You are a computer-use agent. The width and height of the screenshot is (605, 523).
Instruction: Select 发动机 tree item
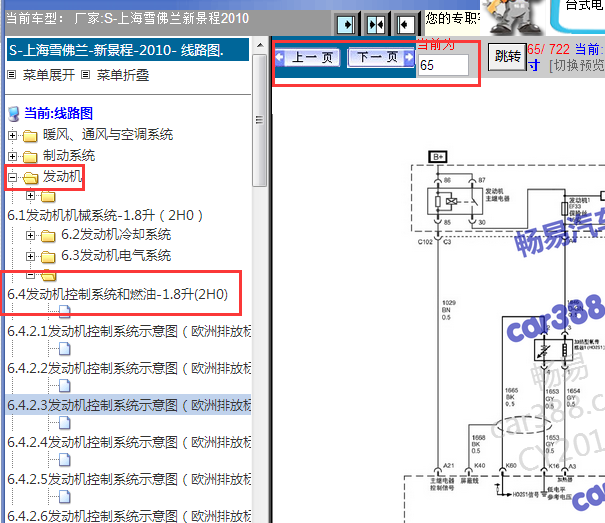click(x=62, y=176)
